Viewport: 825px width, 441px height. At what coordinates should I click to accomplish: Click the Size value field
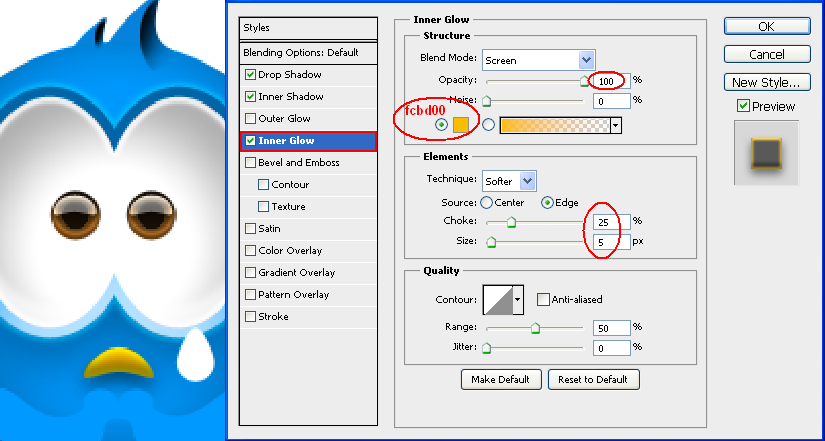[x=611, y=242]
